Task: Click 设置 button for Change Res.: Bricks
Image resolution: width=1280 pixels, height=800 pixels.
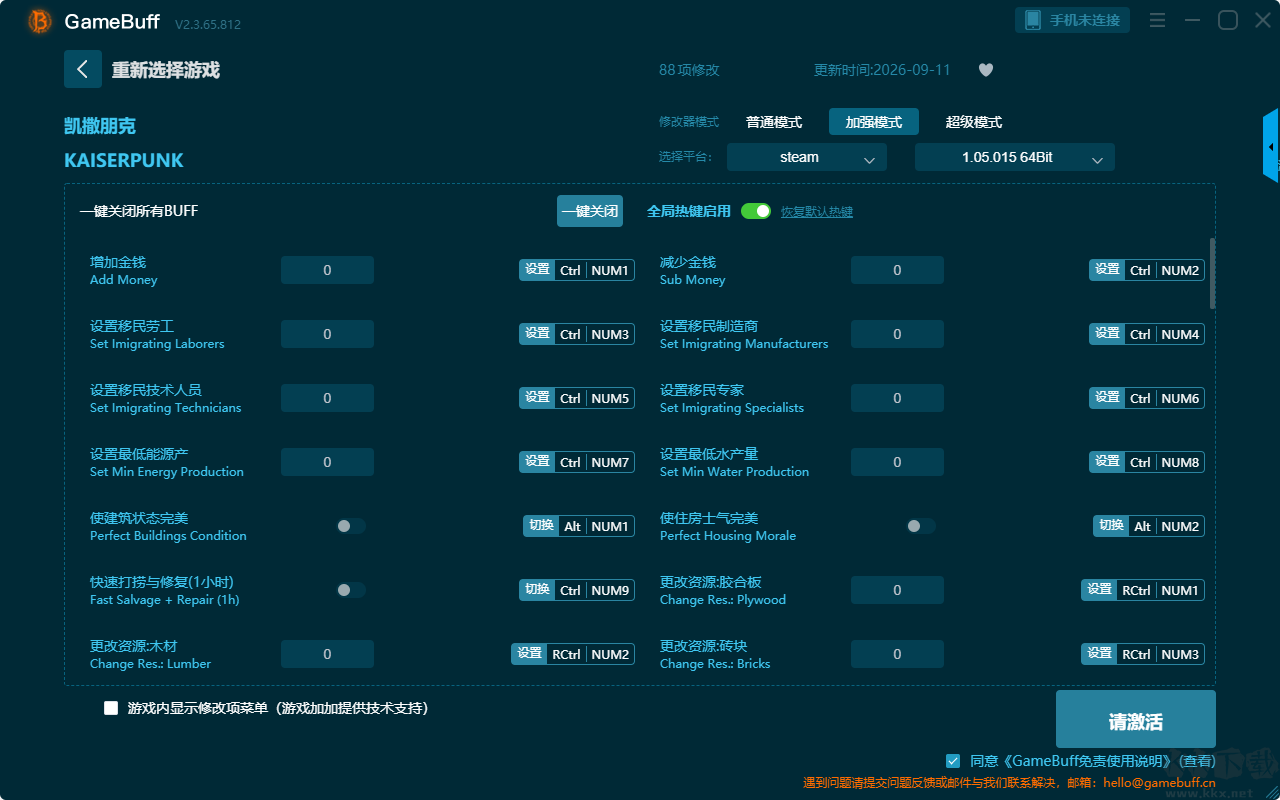Action: [1099, 654]
